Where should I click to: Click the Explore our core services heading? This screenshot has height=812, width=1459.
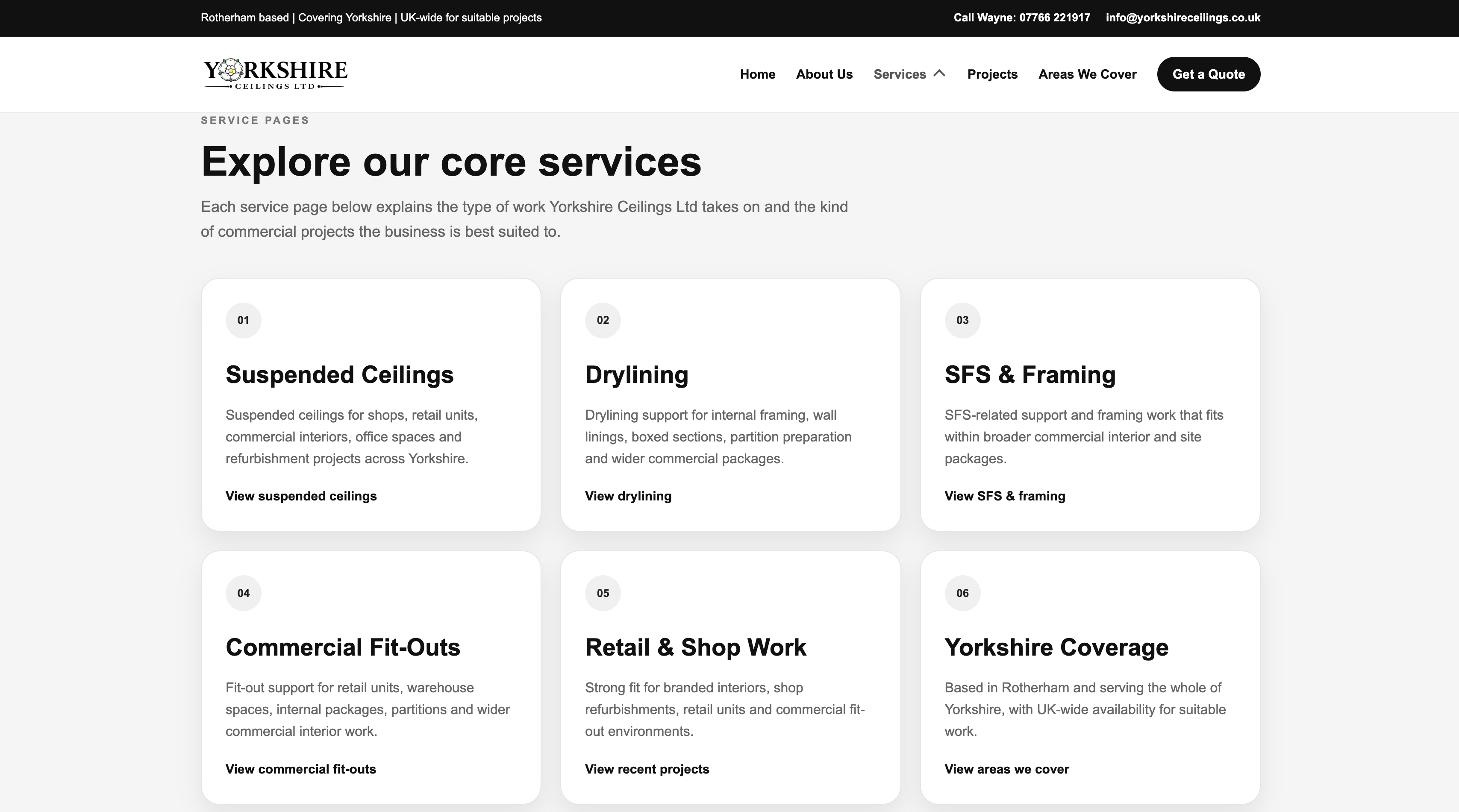[x=451, y=162]
